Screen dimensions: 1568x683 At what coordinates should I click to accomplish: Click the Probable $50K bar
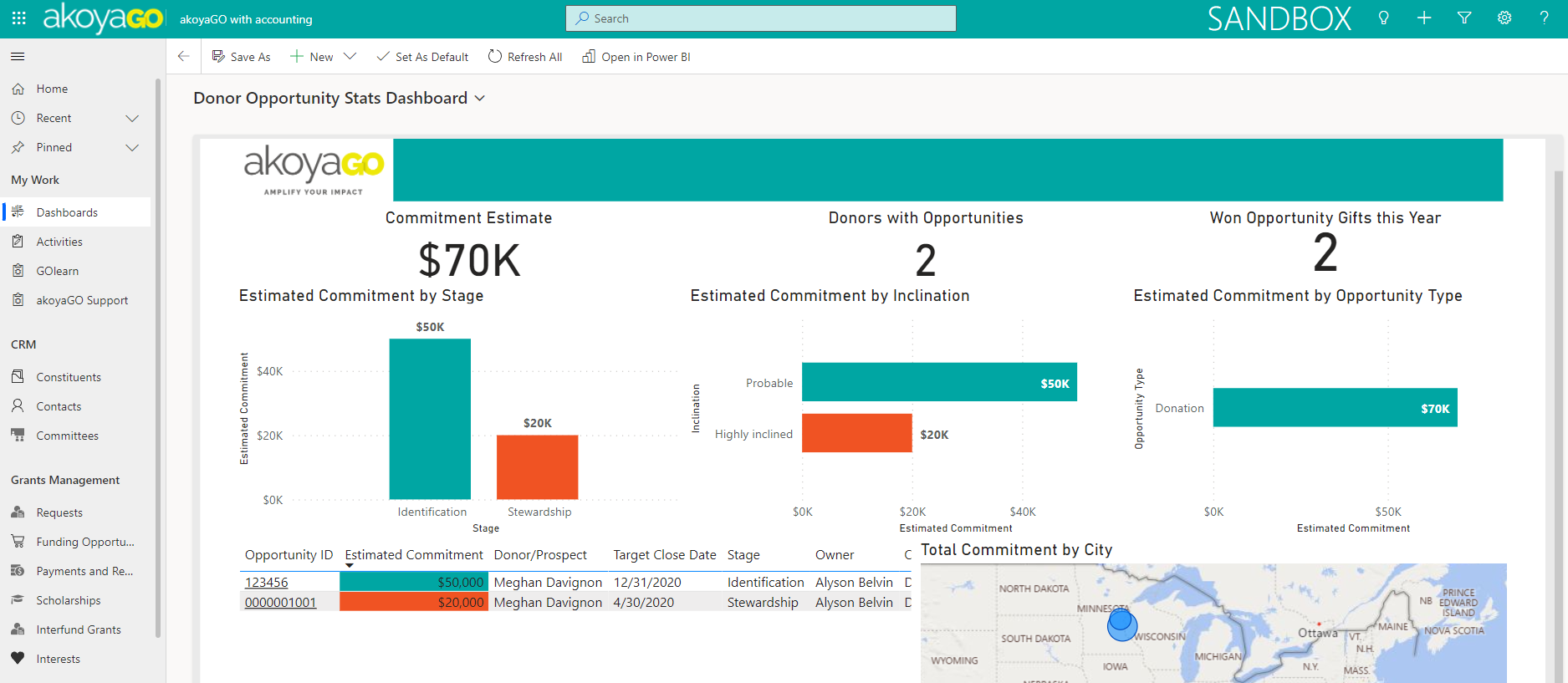pyautogui.click(x=939, y=382)
